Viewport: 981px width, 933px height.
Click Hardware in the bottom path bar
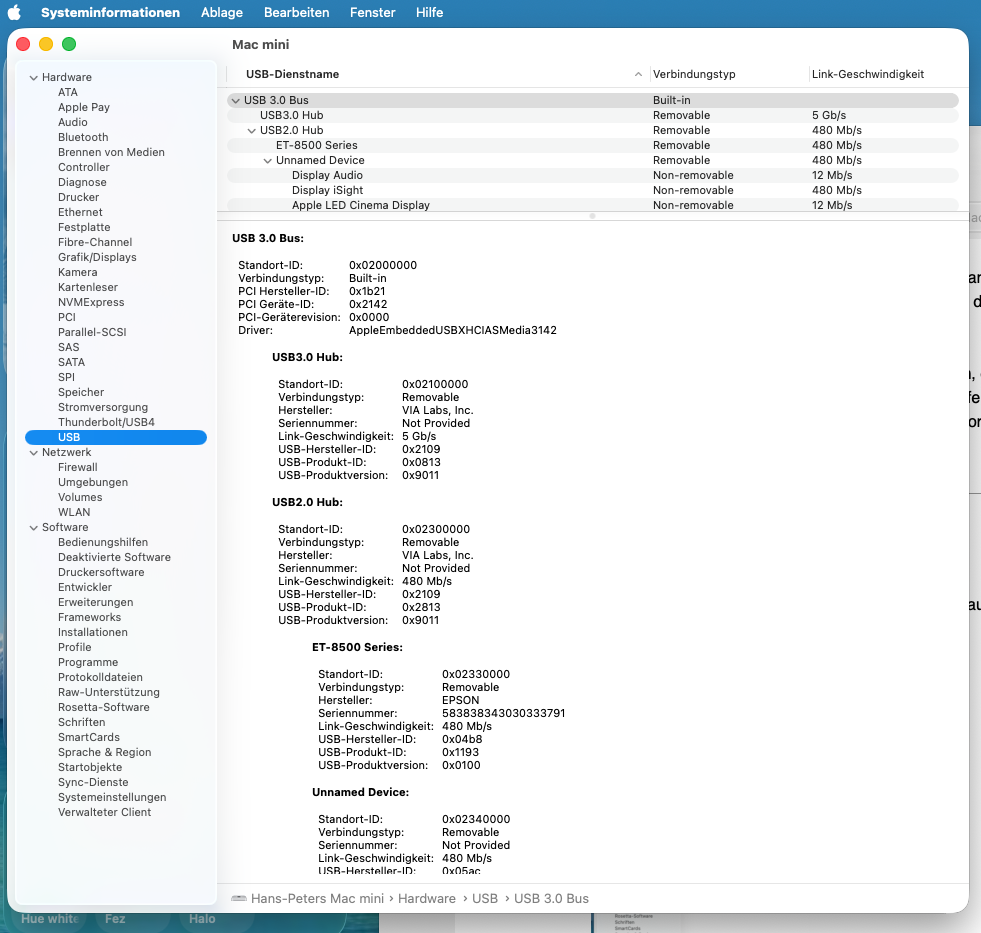pos(426,898)
